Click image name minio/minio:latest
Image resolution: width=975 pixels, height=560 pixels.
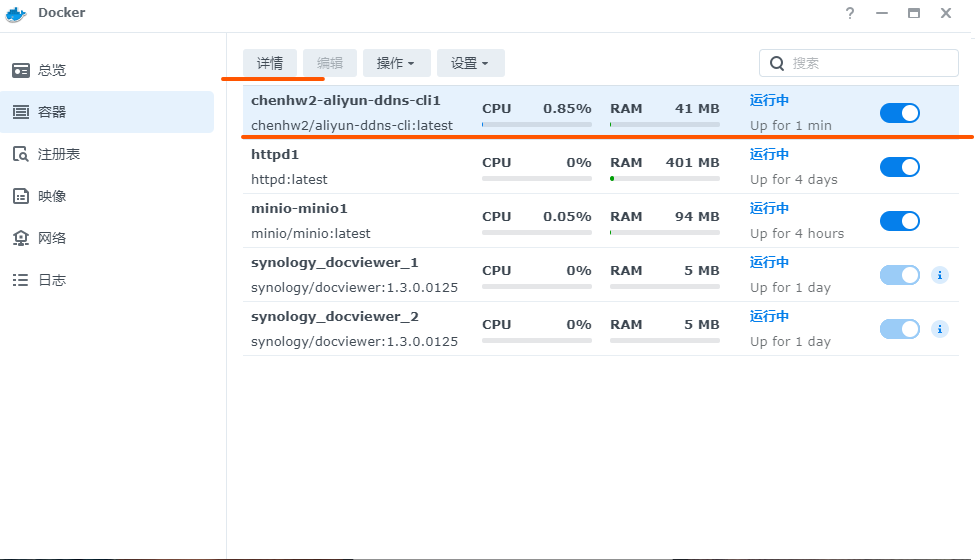point(311,234)
